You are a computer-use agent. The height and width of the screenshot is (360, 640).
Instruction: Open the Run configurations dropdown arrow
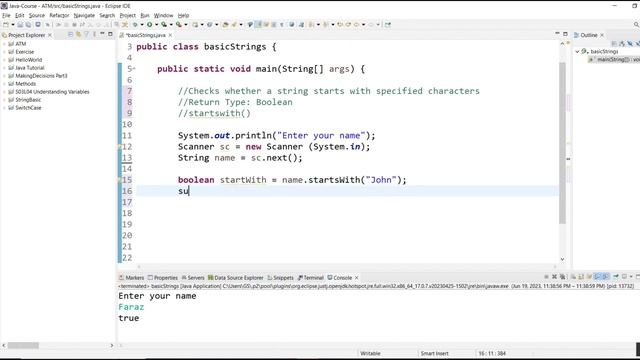(x=156, y=24)
